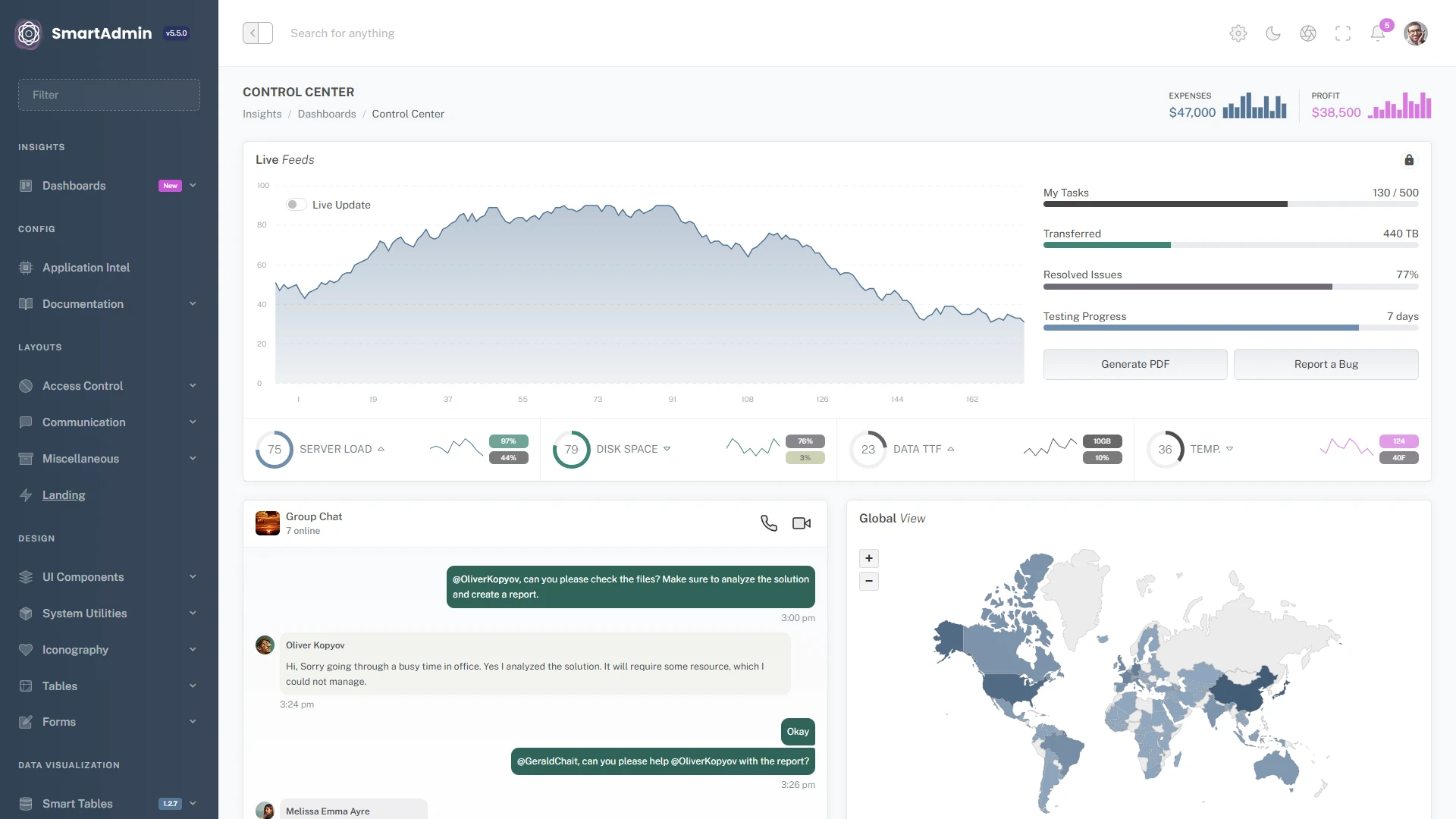Viewport: 1456px width, 819px height.
Task: Start a video call in Group Chat
Action: tap(802, 523)
